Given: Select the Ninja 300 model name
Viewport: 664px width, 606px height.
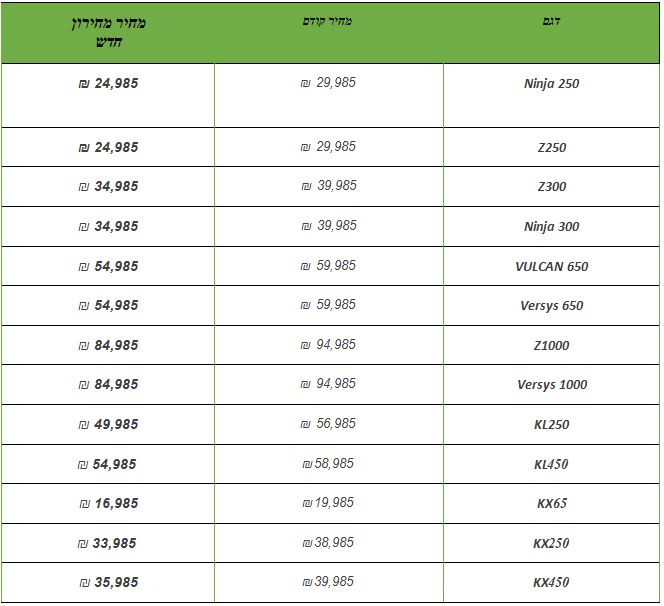Looking at the screenshot, I should 551,227.
